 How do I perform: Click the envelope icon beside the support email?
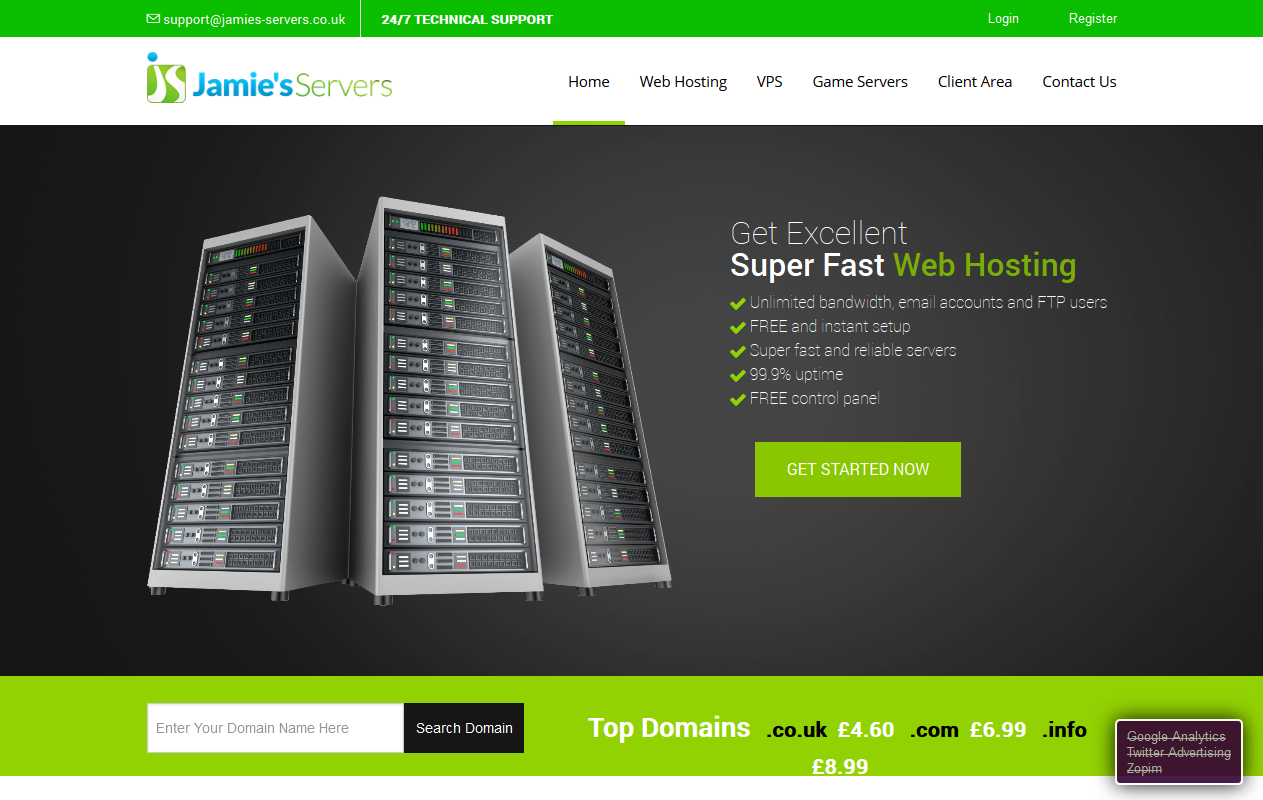point(153,19)
